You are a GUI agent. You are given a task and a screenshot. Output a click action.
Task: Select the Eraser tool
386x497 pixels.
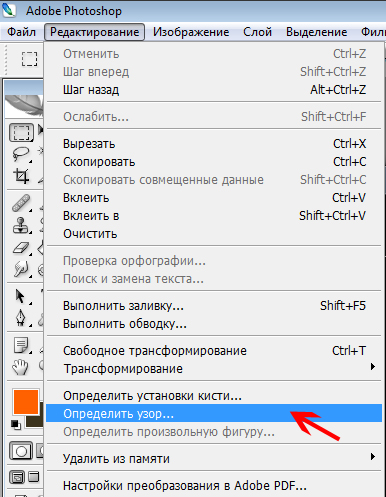pos(21,248)
